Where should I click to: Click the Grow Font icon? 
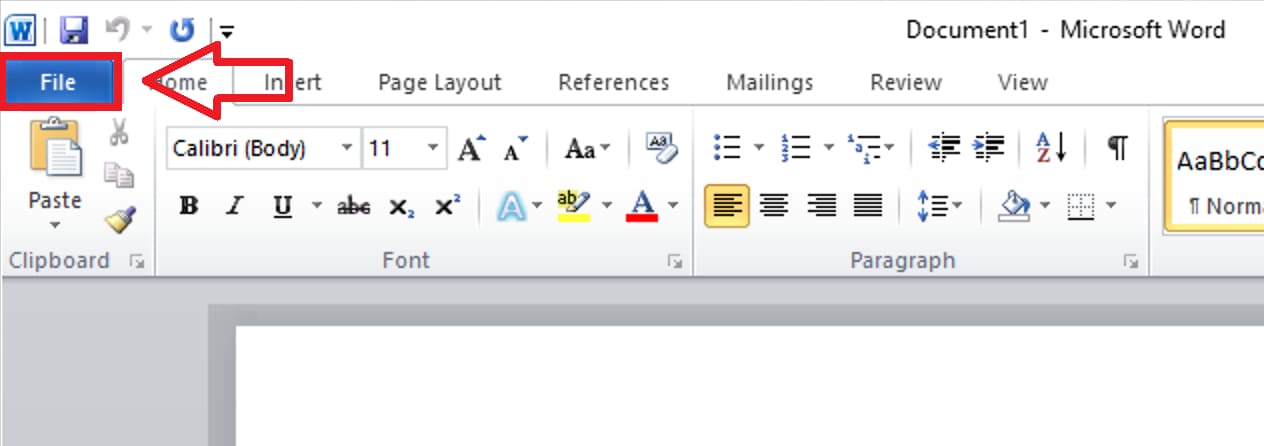[471, 149]
